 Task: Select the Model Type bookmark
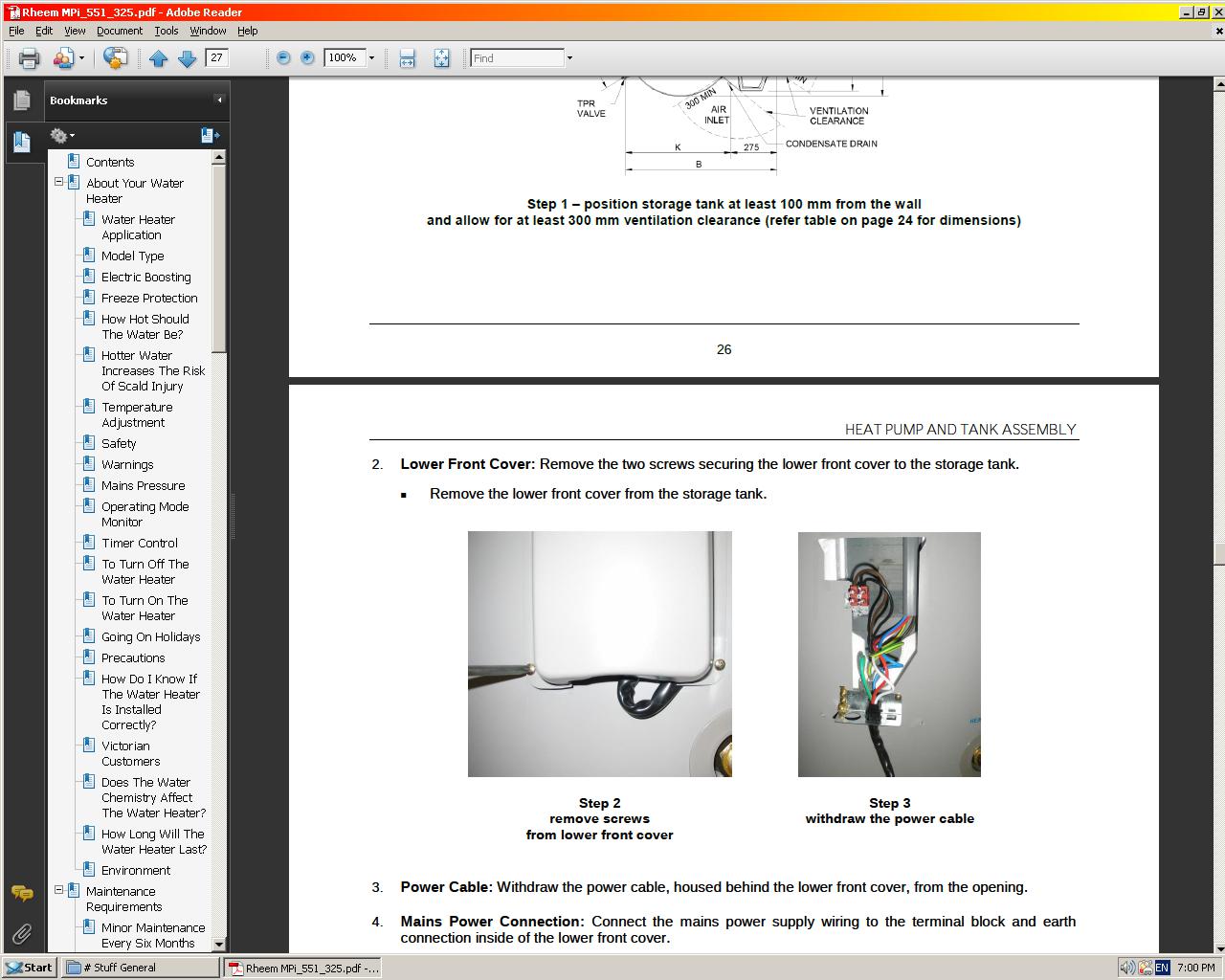(x=133, y=256)
